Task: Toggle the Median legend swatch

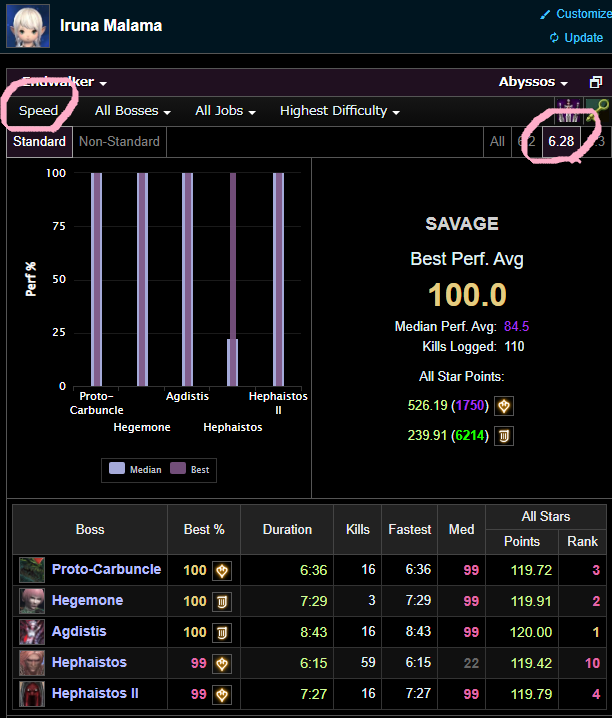Action: coord(117,468)
